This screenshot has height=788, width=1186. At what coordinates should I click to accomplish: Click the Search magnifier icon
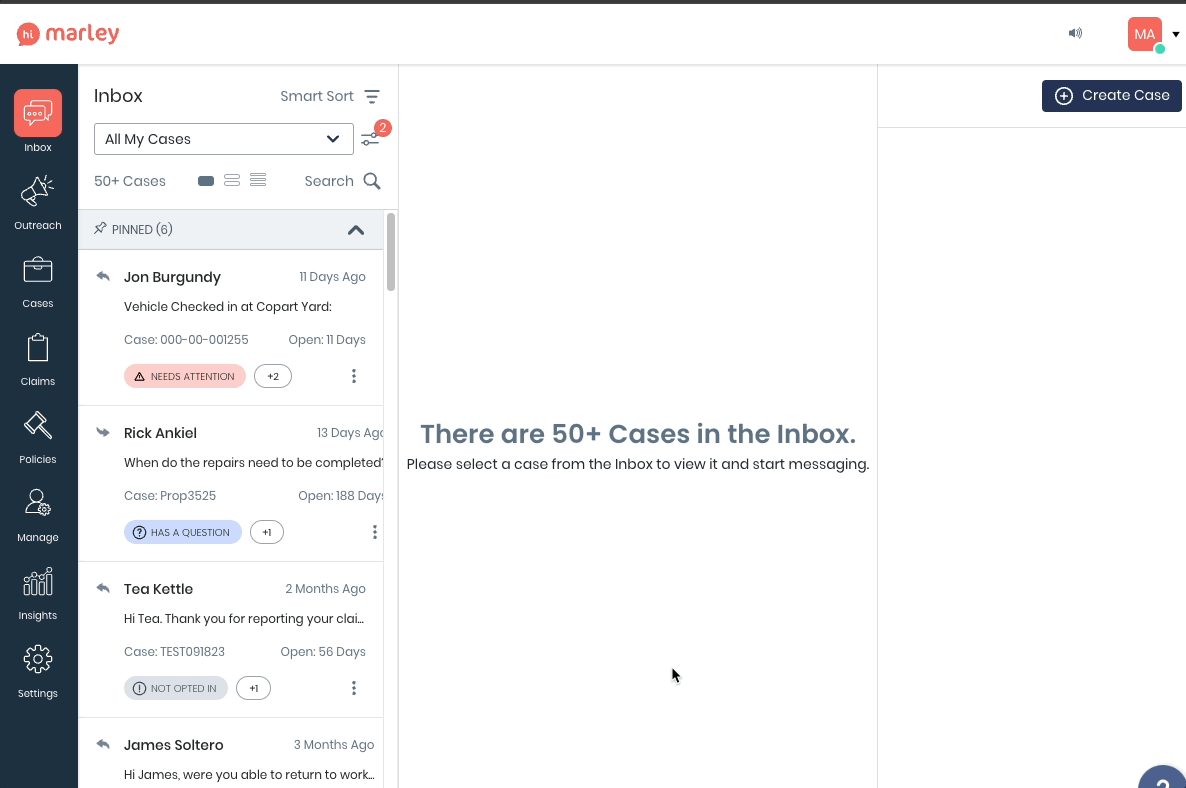tap(372, 181)
